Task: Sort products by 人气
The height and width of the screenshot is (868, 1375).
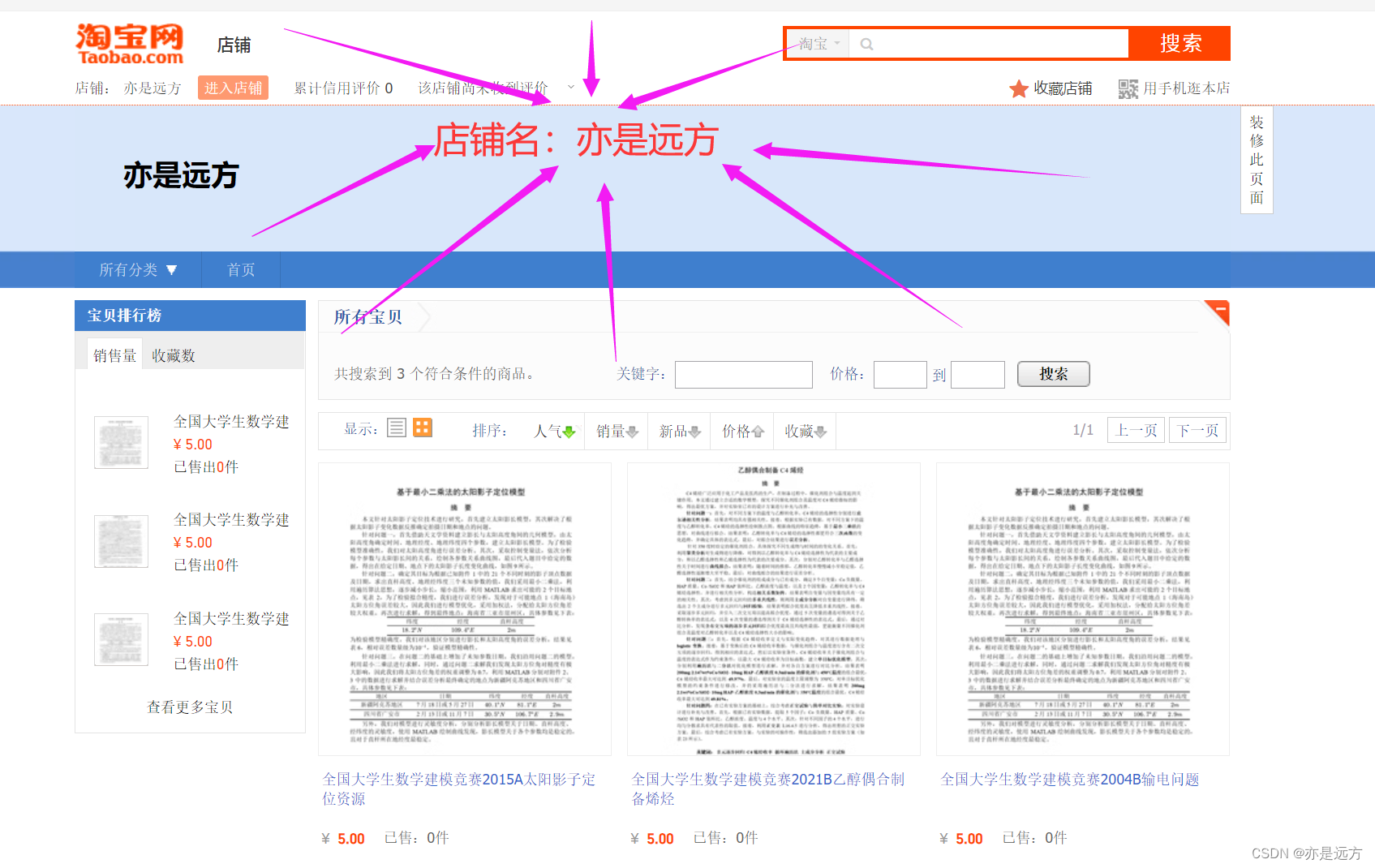Action: click(x=555, y=431)
